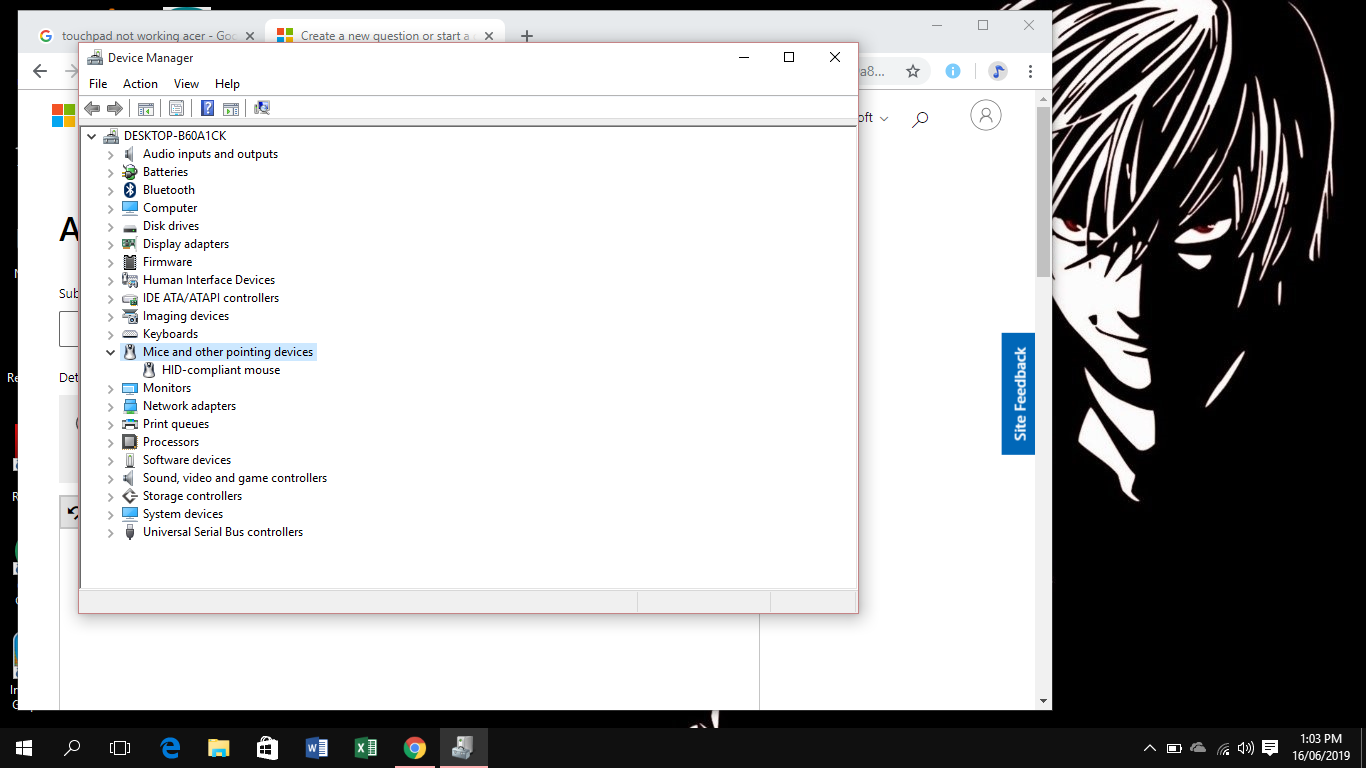Image resolution: width=1366 pixels, height=768 pixels.
Task: Switch to the 'Create a new question' Chrome tab
Action: [x=385, y=36]
